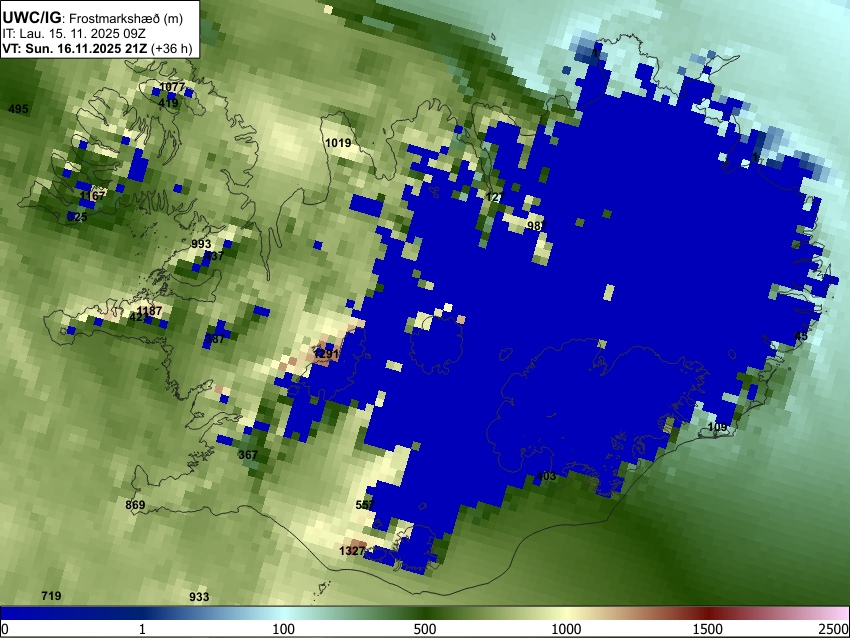Select the 500 tick on color scale

coord(425,629)
